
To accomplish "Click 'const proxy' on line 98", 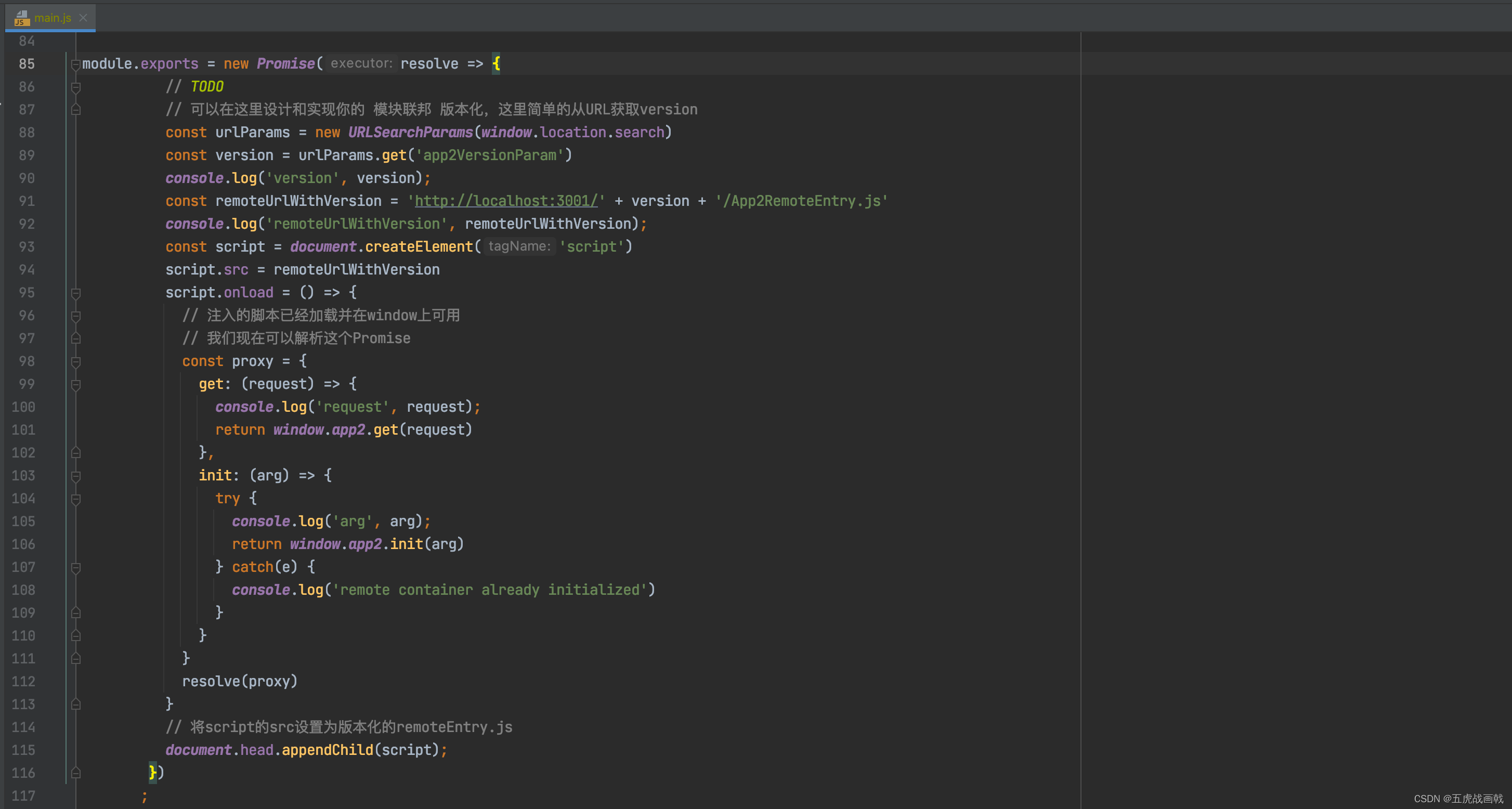I will tap(228, 362).
